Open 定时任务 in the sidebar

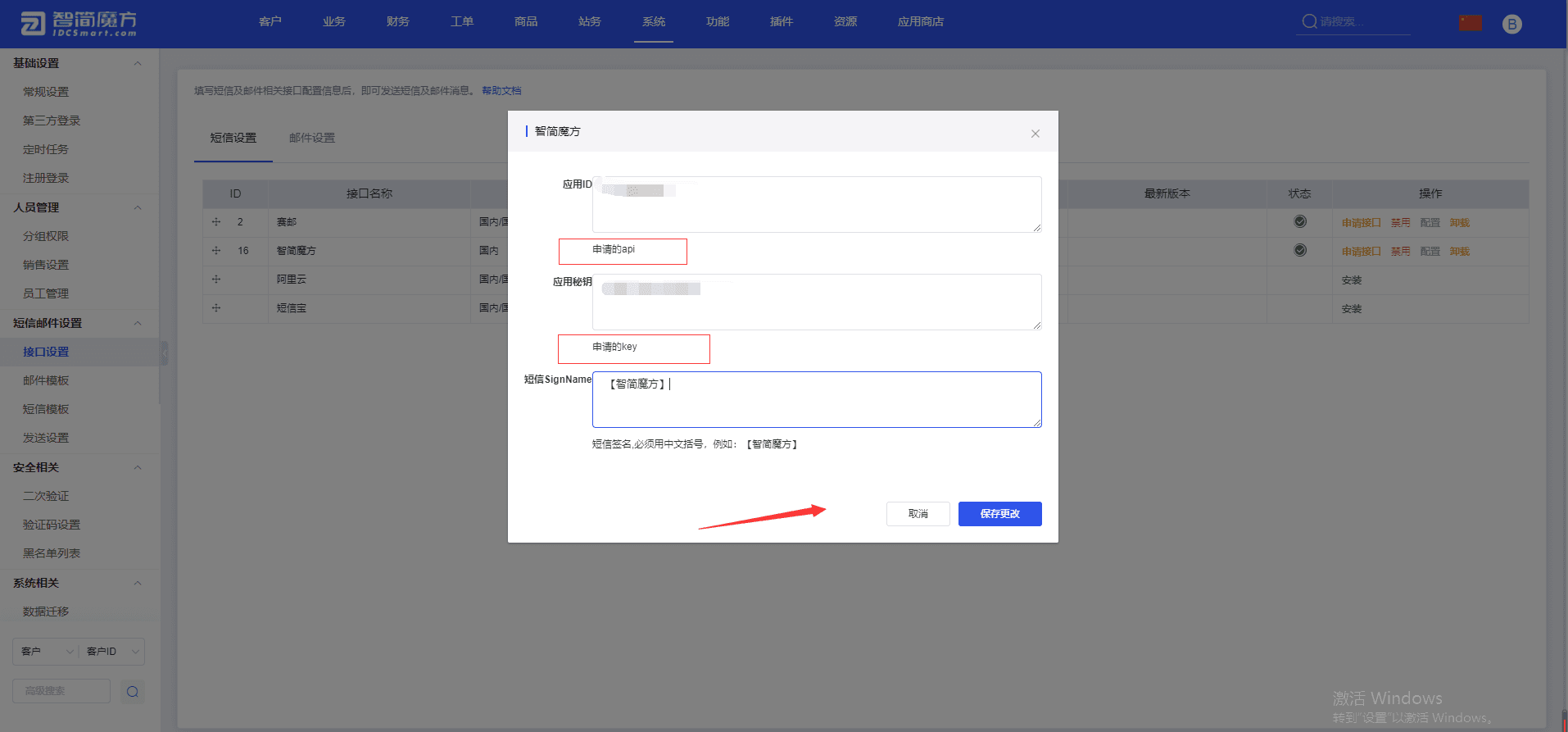46,149
